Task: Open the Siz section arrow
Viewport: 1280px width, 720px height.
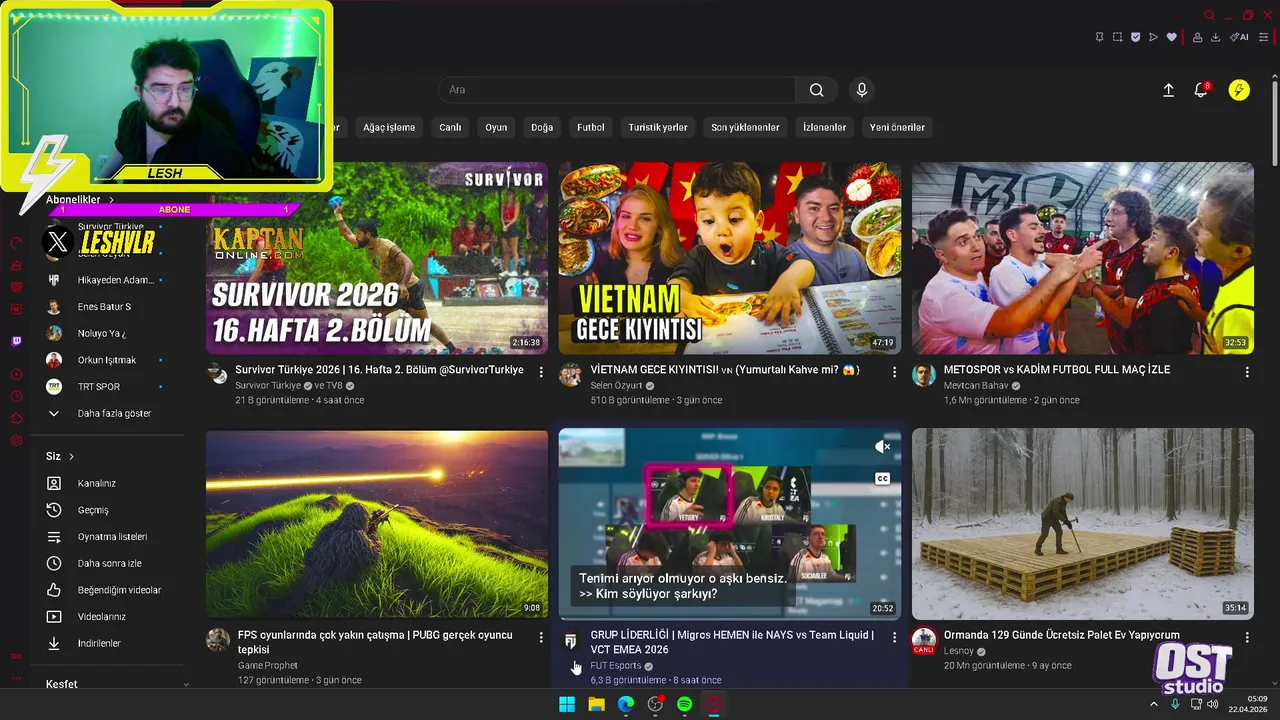Action: tap(71, 457)
